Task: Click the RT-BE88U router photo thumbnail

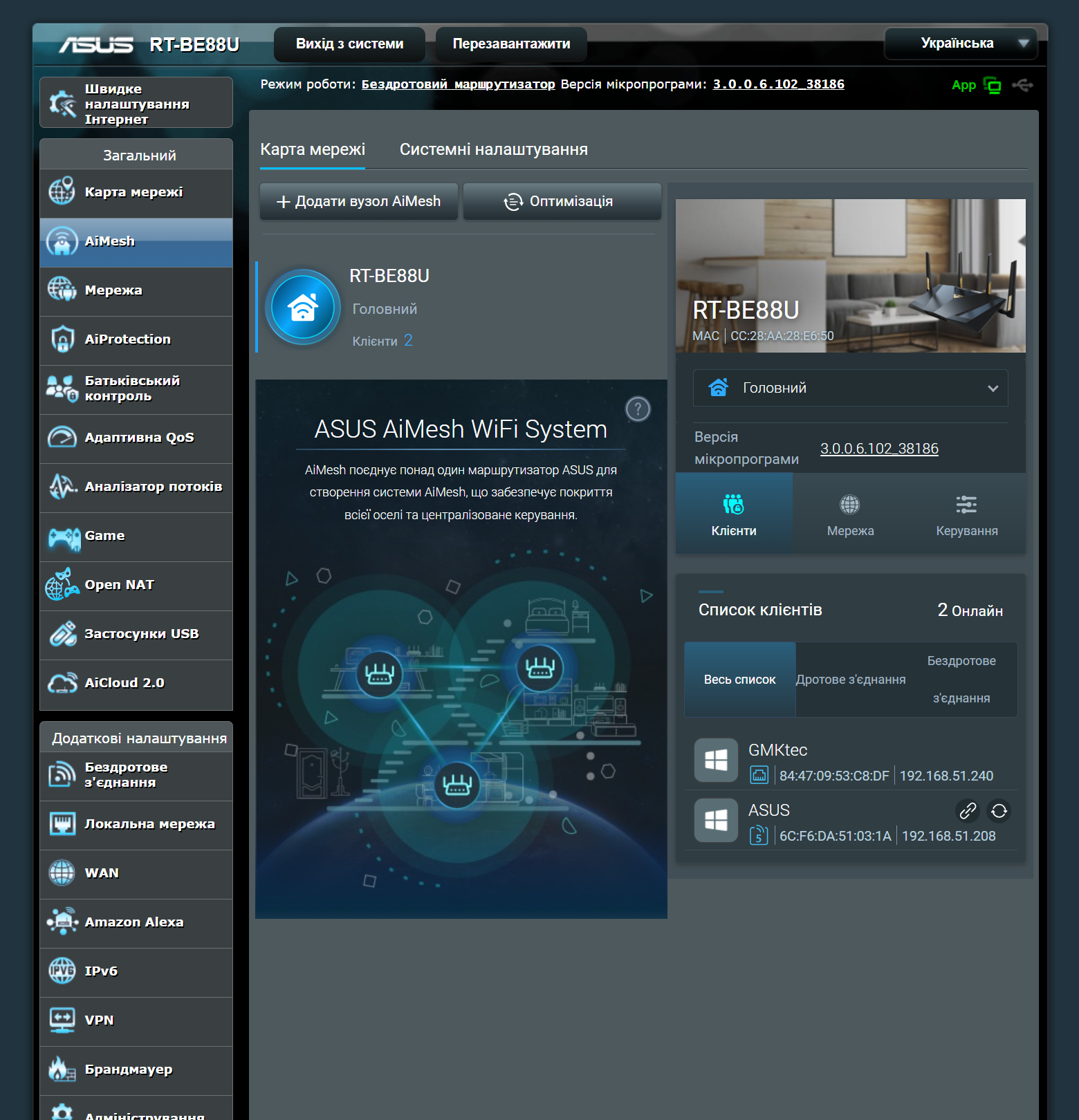Action: [x=851, y=276]
